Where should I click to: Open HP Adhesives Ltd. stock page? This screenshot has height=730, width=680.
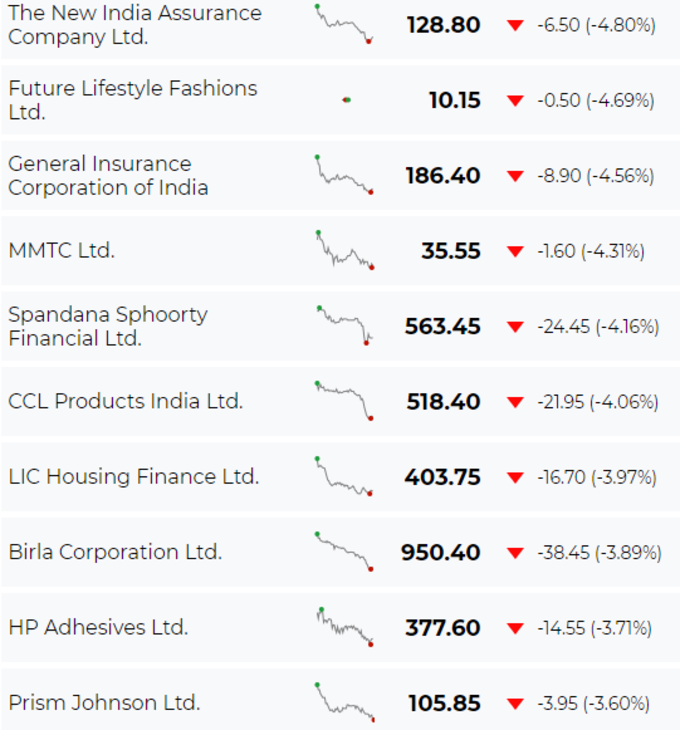pyautogui.click(x=98, y=628)
